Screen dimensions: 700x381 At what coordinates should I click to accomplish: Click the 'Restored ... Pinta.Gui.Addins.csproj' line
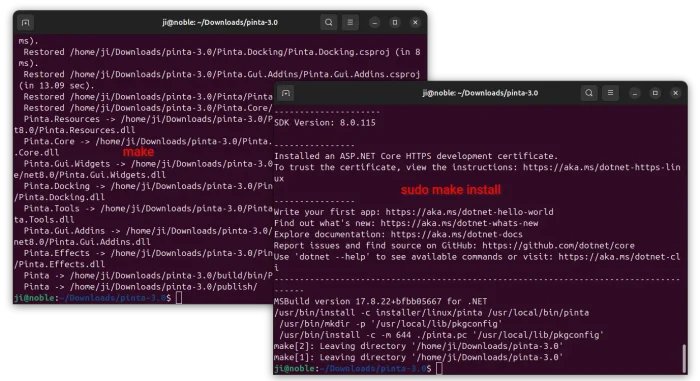pos(222,75)
